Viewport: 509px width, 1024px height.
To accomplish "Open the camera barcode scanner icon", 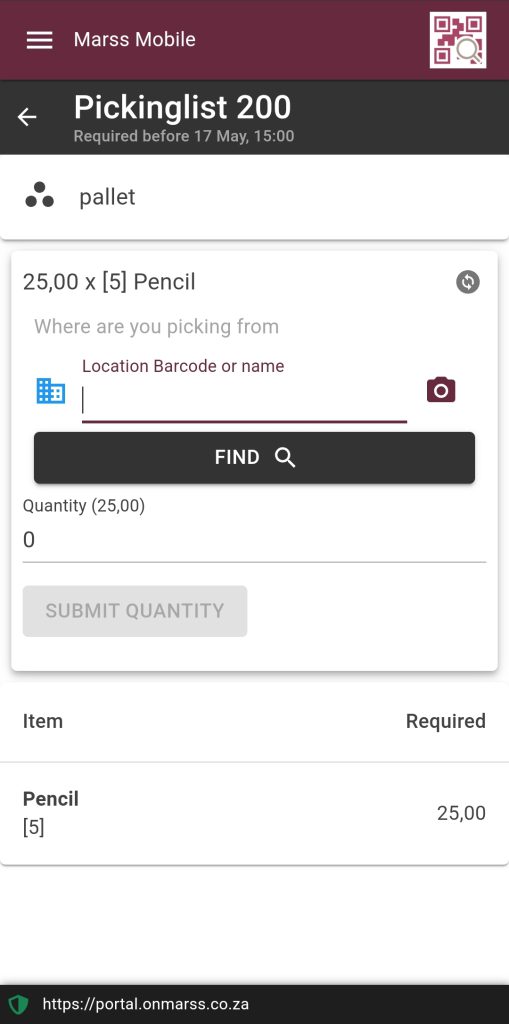I will click(441, 390).
